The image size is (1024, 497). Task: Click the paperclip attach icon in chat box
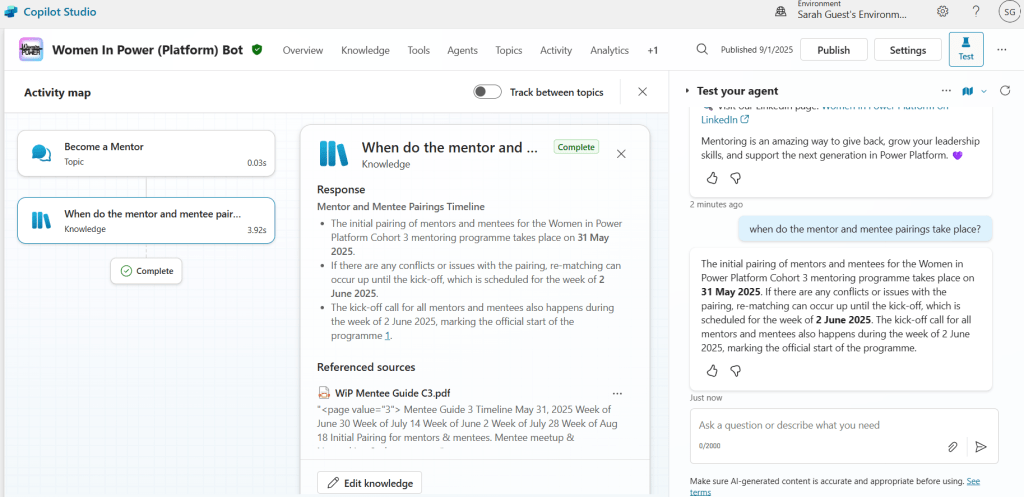[x=953, y=447]
